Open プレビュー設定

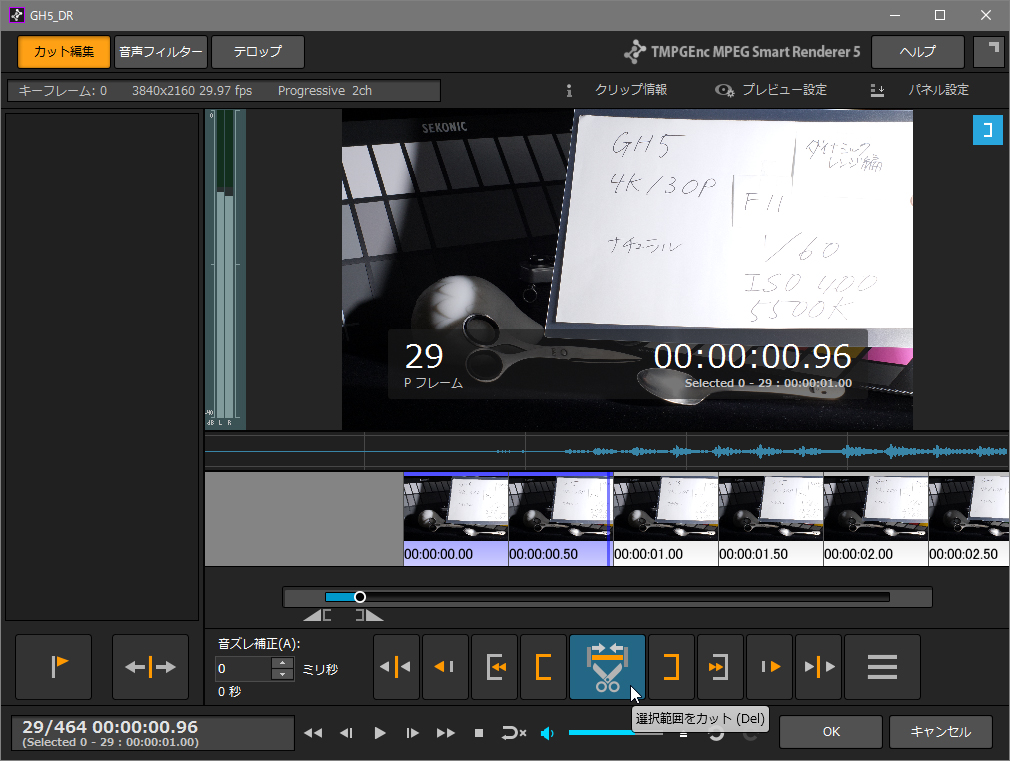(771, 90)
